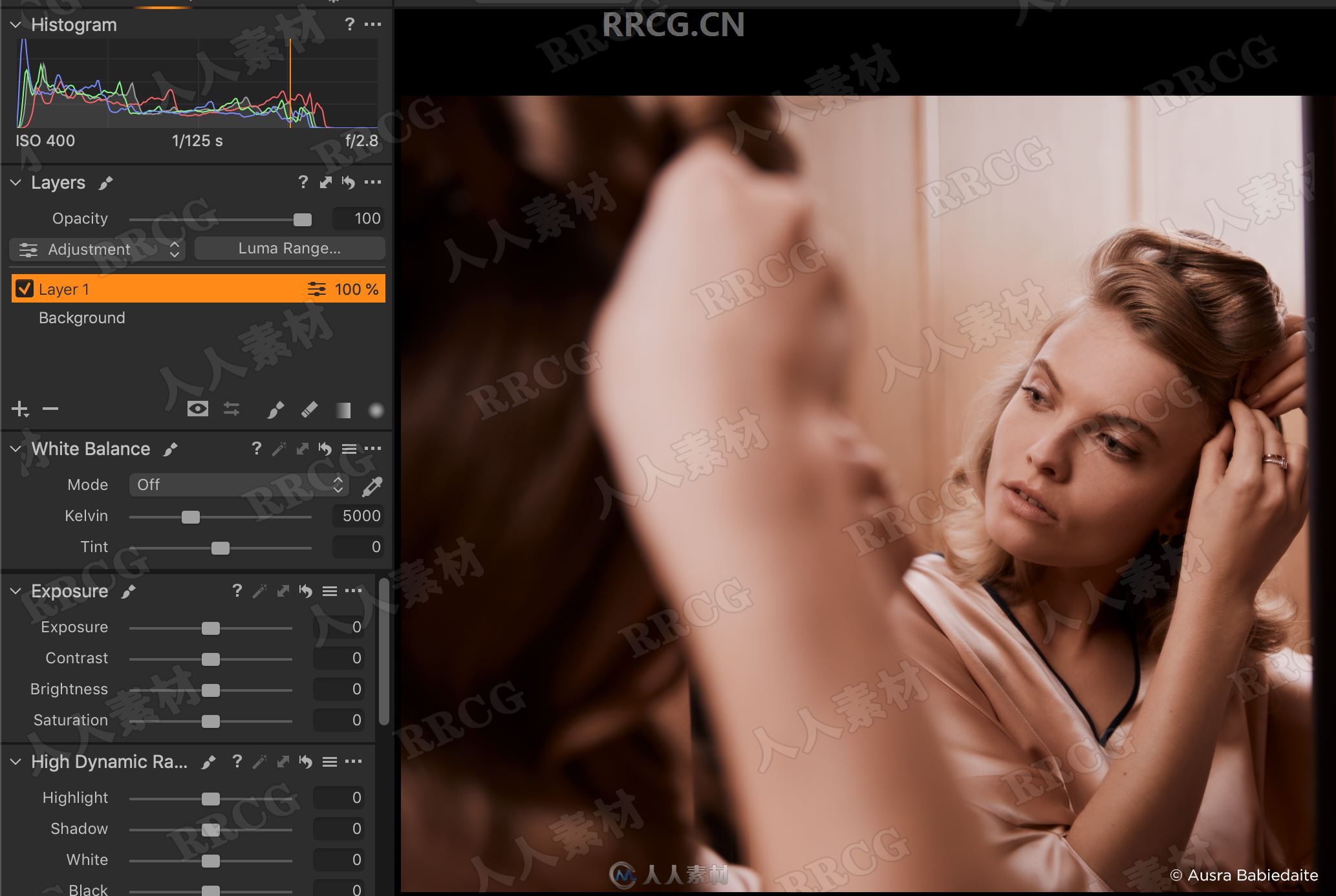Screen dimensions: 1336x896
Task: Toggle the White Balance panel collapse
Action: coord(16,448)
